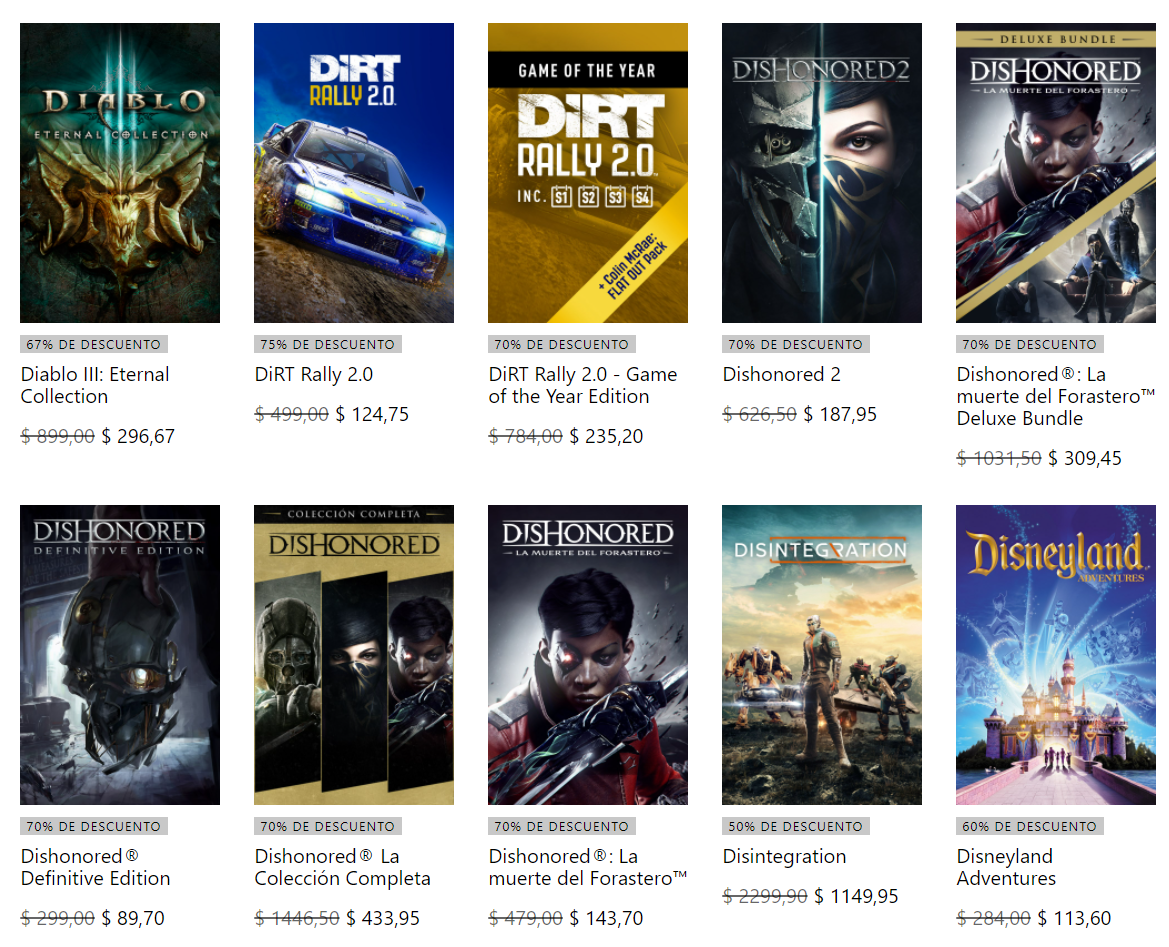Click the $ 1149,95 Disintegration sale price

click(856, 897)
